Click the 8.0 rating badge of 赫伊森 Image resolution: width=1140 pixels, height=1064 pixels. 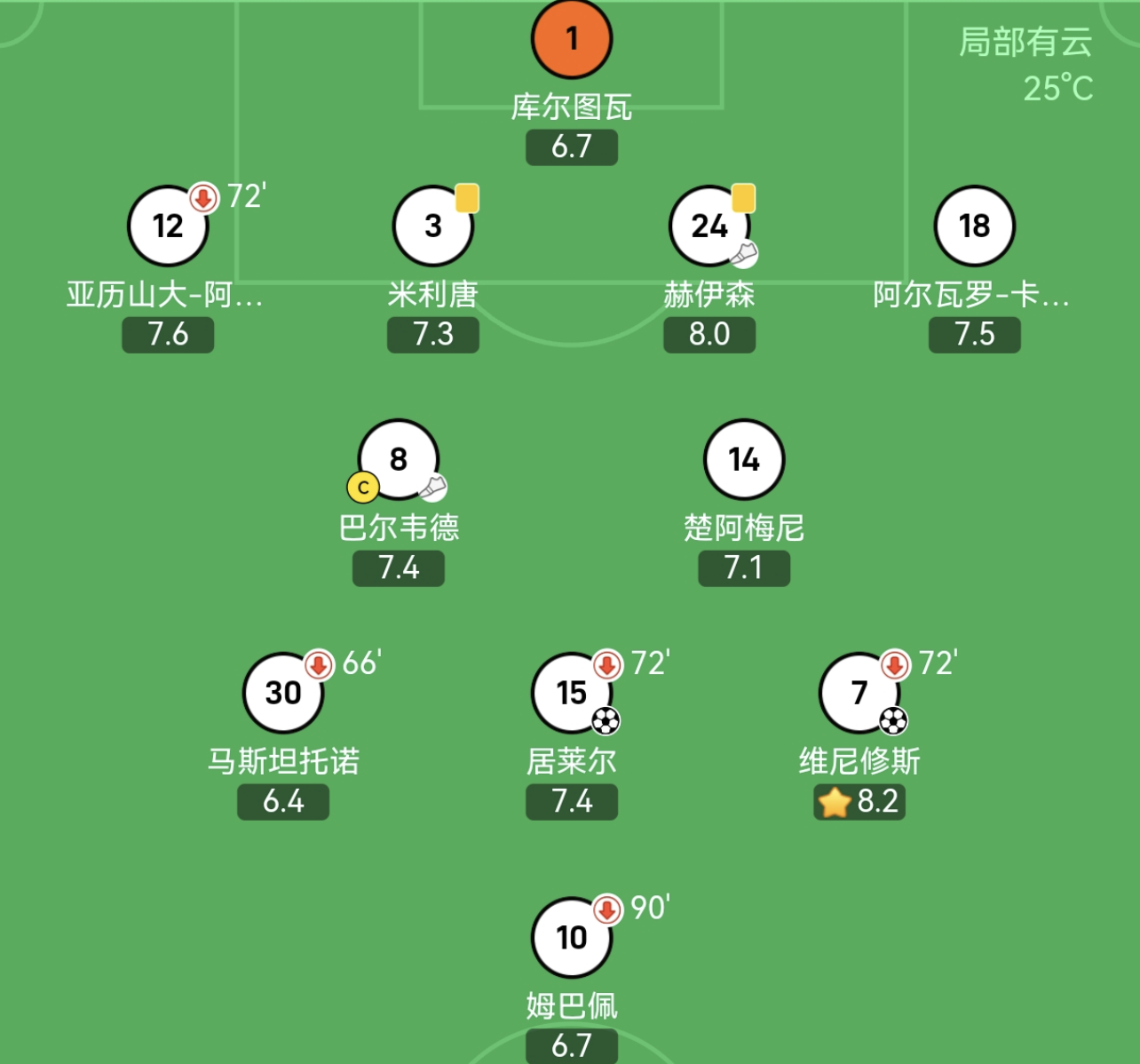pos(709,335)
